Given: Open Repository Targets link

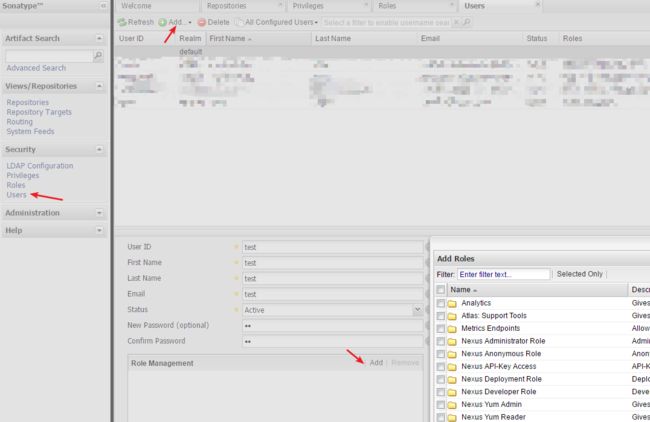Looking at the screenshot, I should [39, 112].
